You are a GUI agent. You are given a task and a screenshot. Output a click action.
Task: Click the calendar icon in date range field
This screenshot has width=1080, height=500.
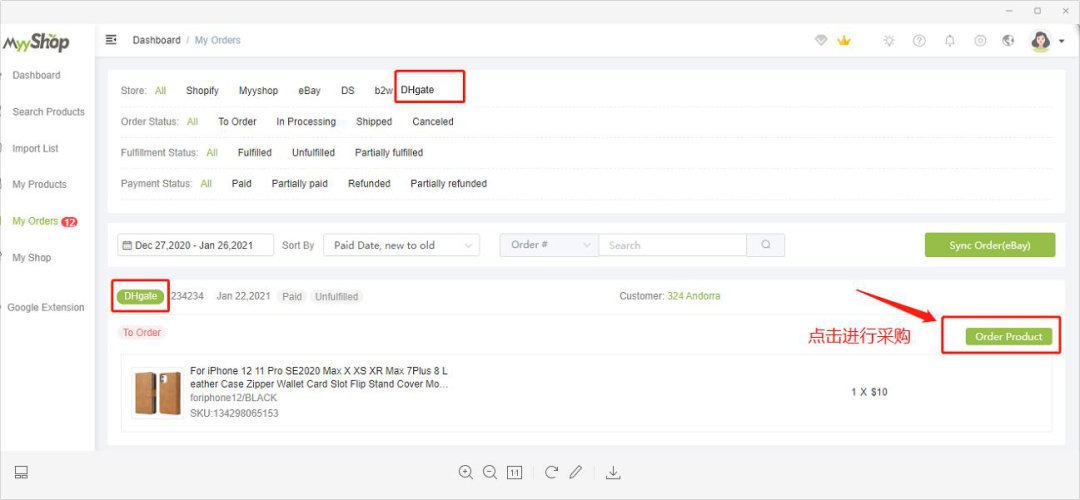point(127,245)
